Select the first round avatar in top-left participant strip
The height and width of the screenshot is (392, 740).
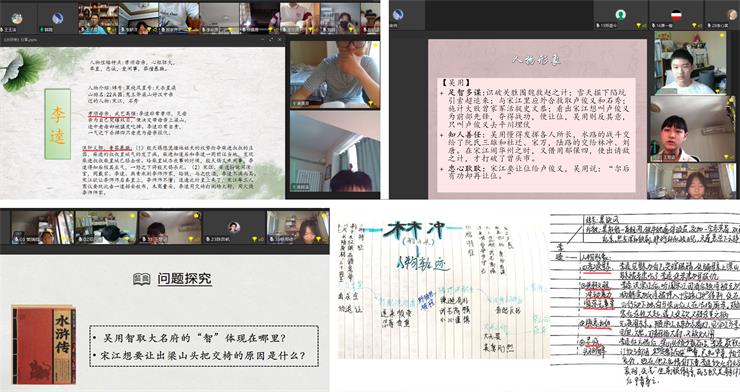17,18
